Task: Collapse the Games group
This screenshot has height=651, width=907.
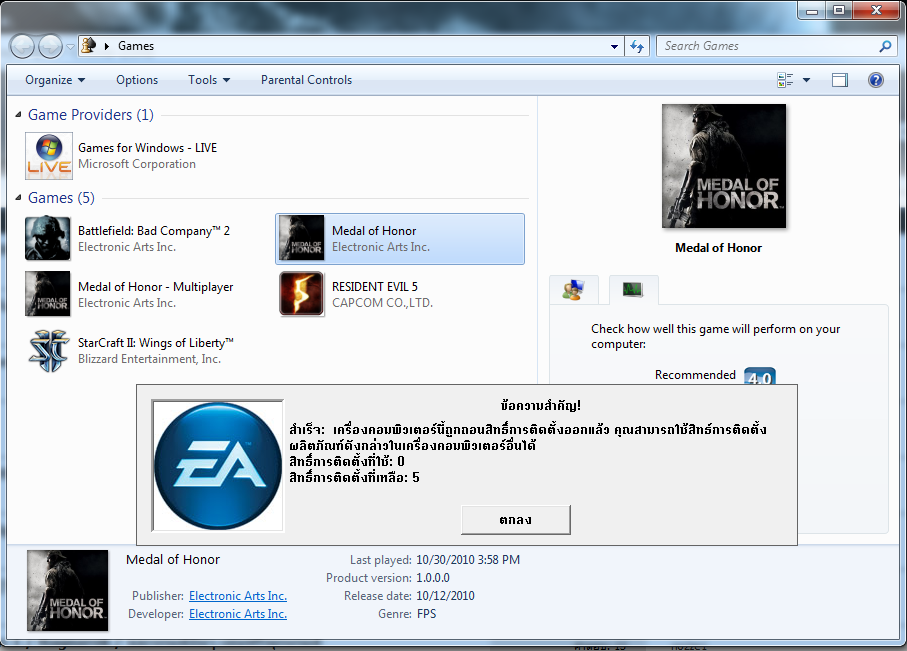Action: point(20,198)
